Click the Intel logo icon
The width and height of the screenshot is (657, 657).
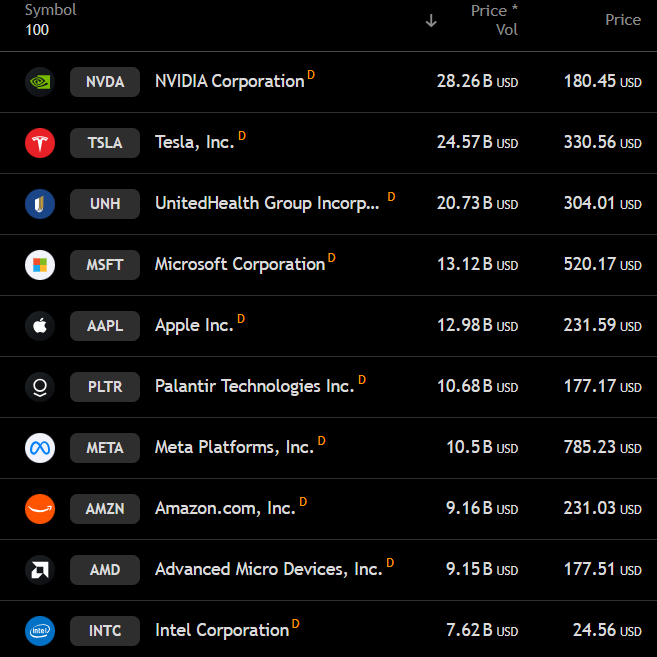pyautogui.click(x=40, y=631)
